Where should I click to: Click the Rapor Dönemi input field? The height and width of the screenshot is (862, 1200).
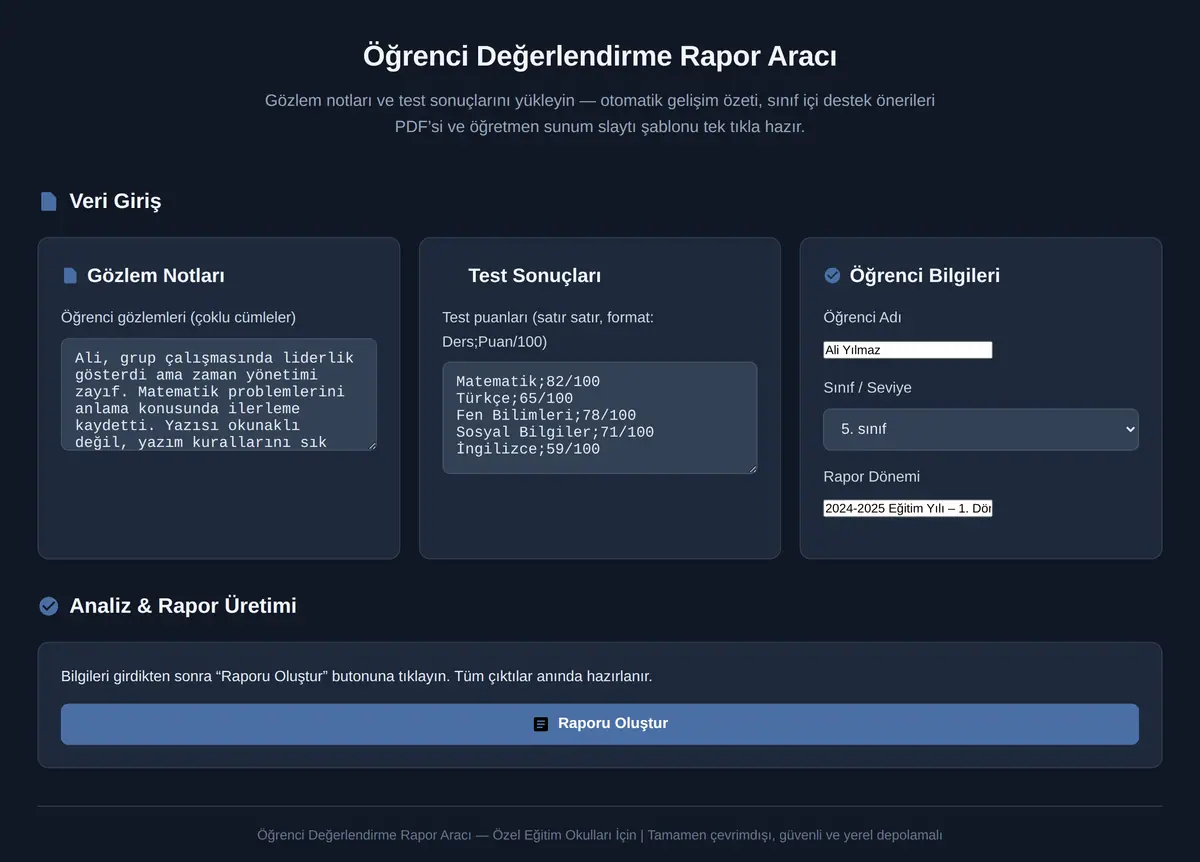pyautogui.click(x=908, y=509)
